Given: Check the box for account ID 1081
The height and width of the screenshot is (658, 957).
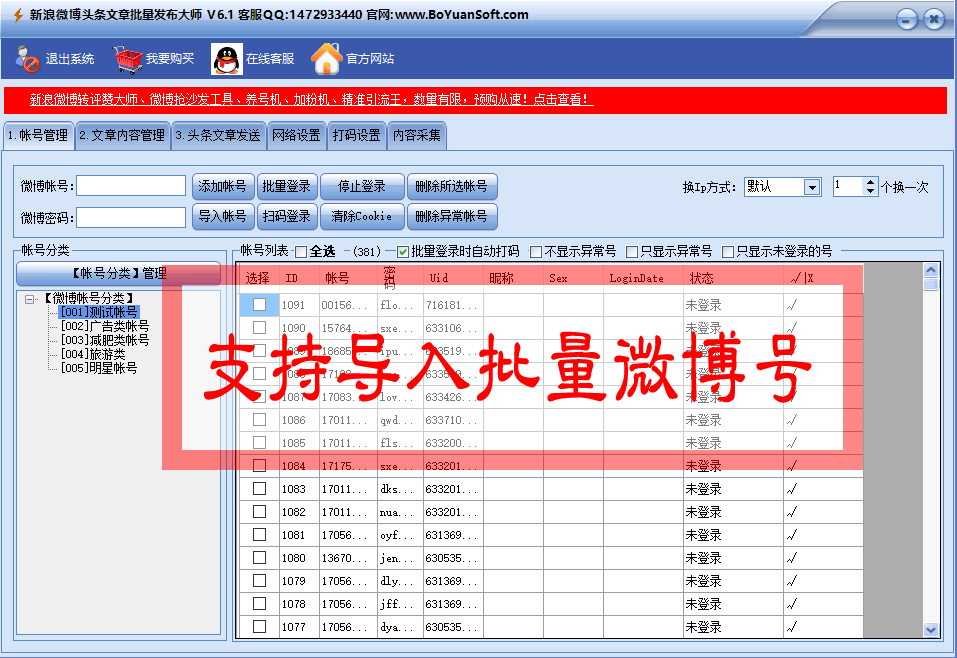Looking at the screenshot, I should click(259, 535).
